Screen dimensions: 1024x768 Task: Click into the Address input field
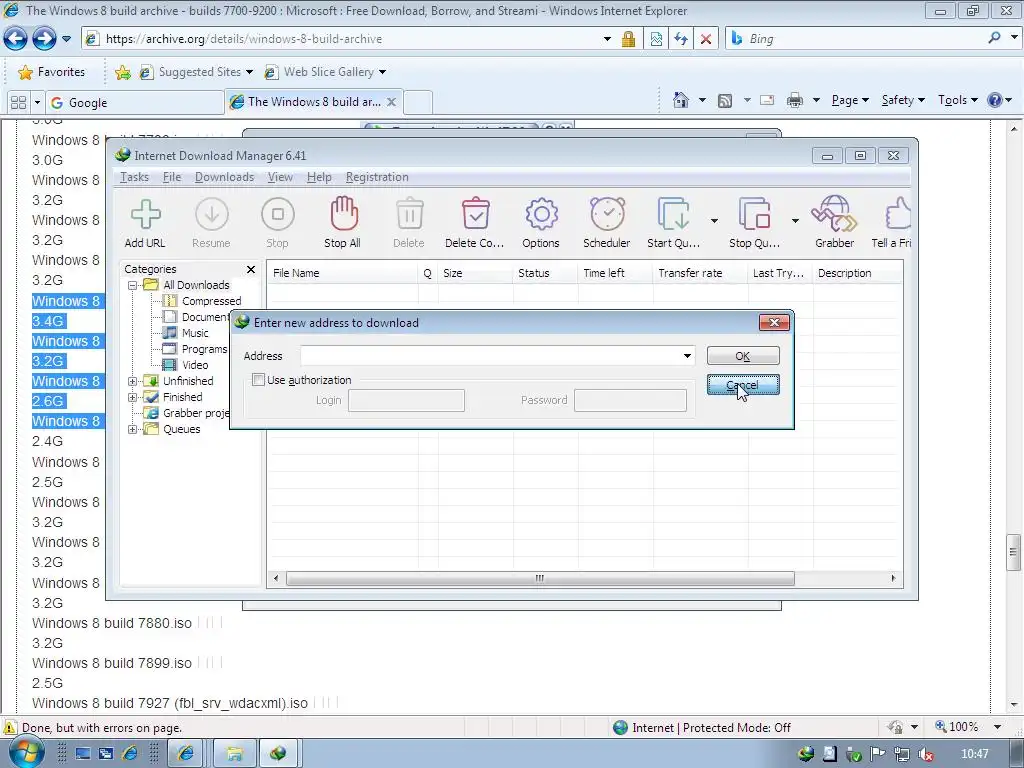pos(490,356)
